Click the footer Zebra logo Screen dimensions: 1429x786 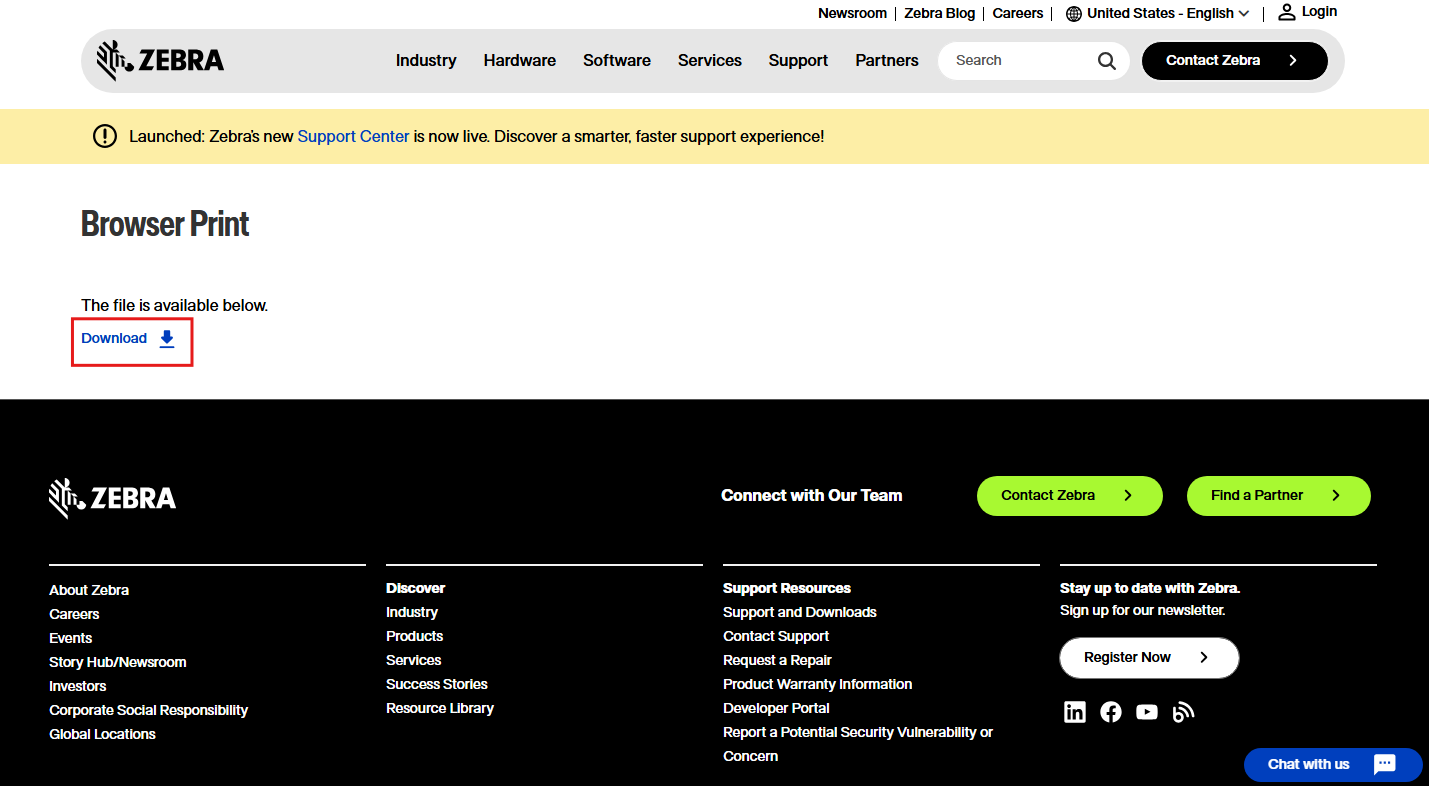(113, 498)
